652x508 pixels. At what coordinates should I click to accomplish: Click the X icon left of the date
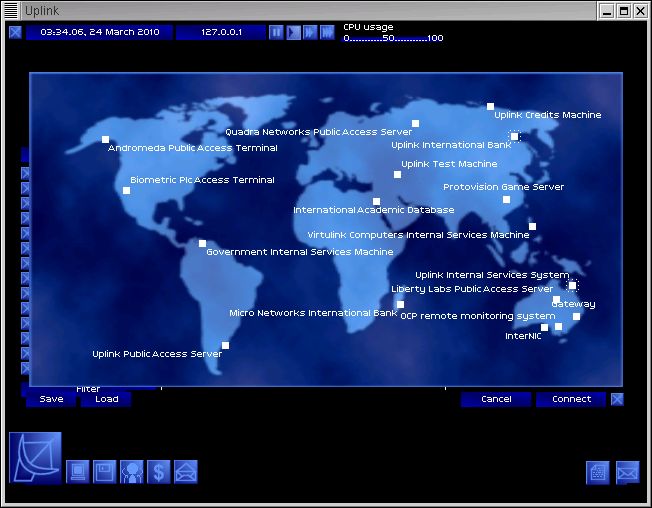point(15,32)
